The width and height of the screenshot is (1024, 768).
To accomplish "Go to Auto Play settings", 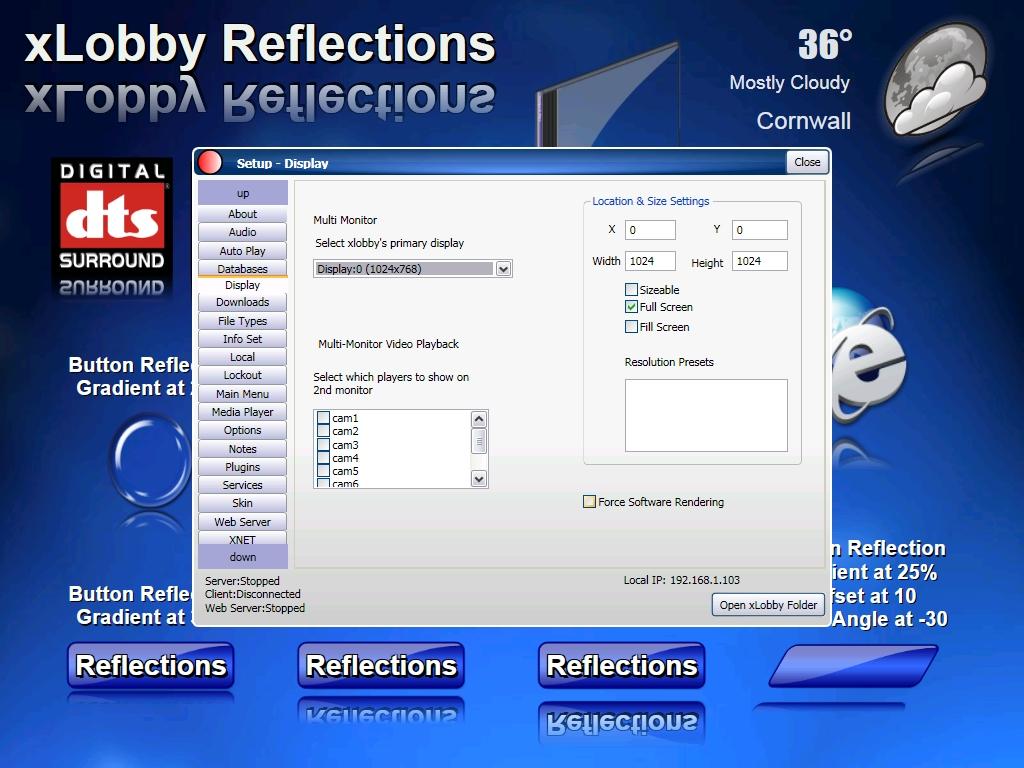I will tap(242, 251).
